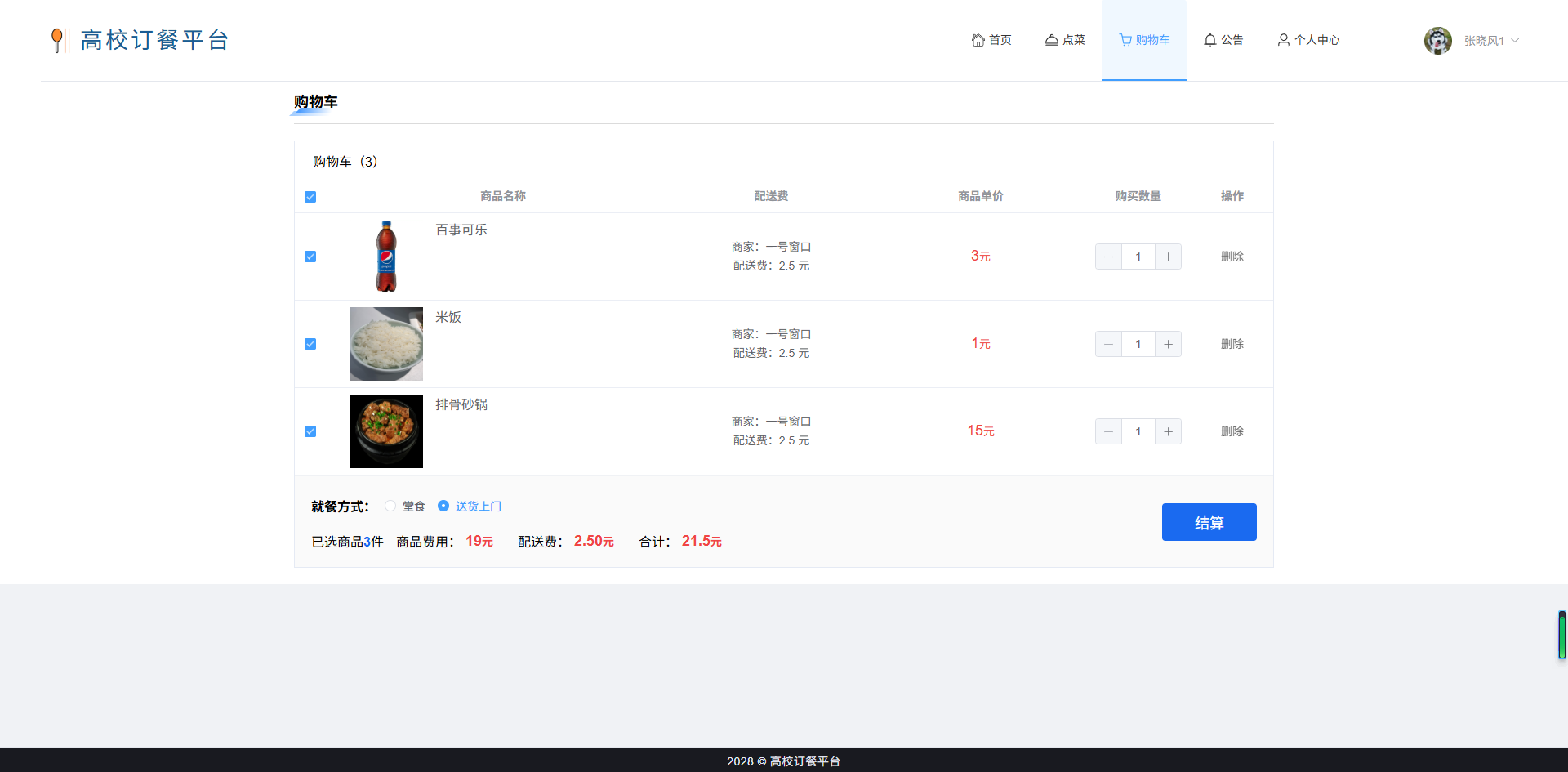The height and width of the screenshot is (772, 1568).
Task: Click the cart icon beside 购物车
Action: tap(1125, 40)
